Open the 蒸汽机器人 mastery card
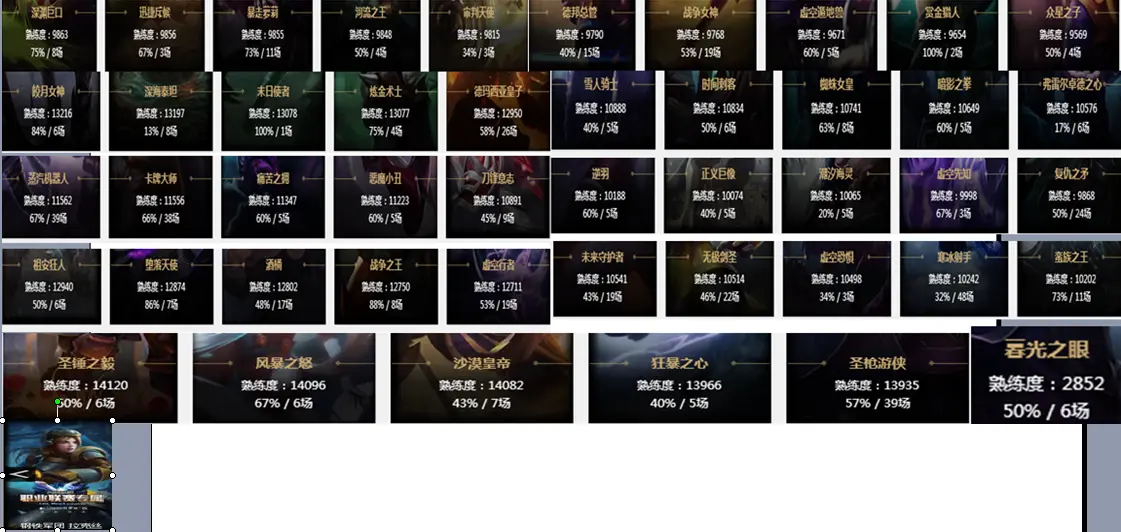This screenshot has width=1121, height=532. pos(51,197)
